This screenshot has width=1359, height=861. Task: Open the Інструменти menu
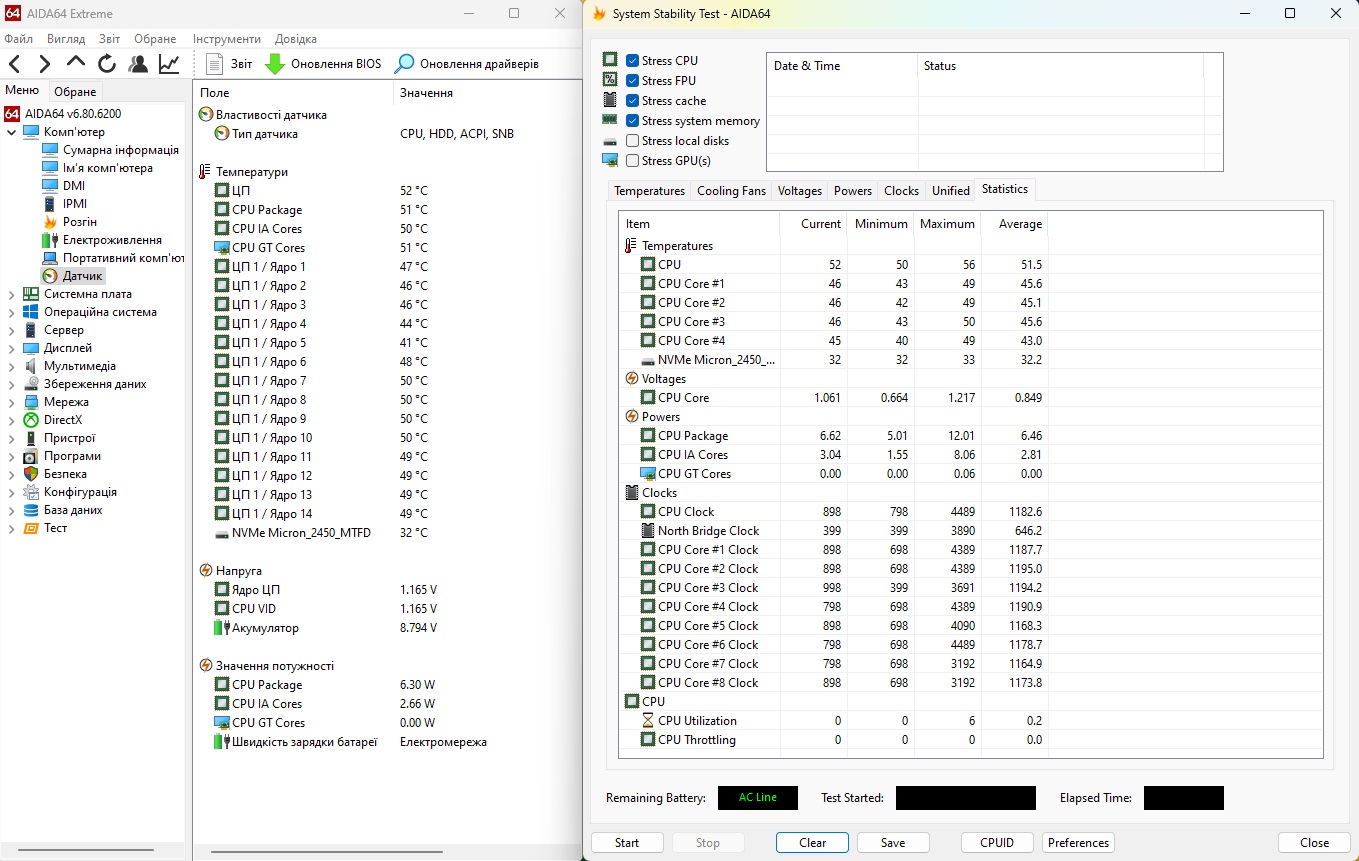coord(227,39)
